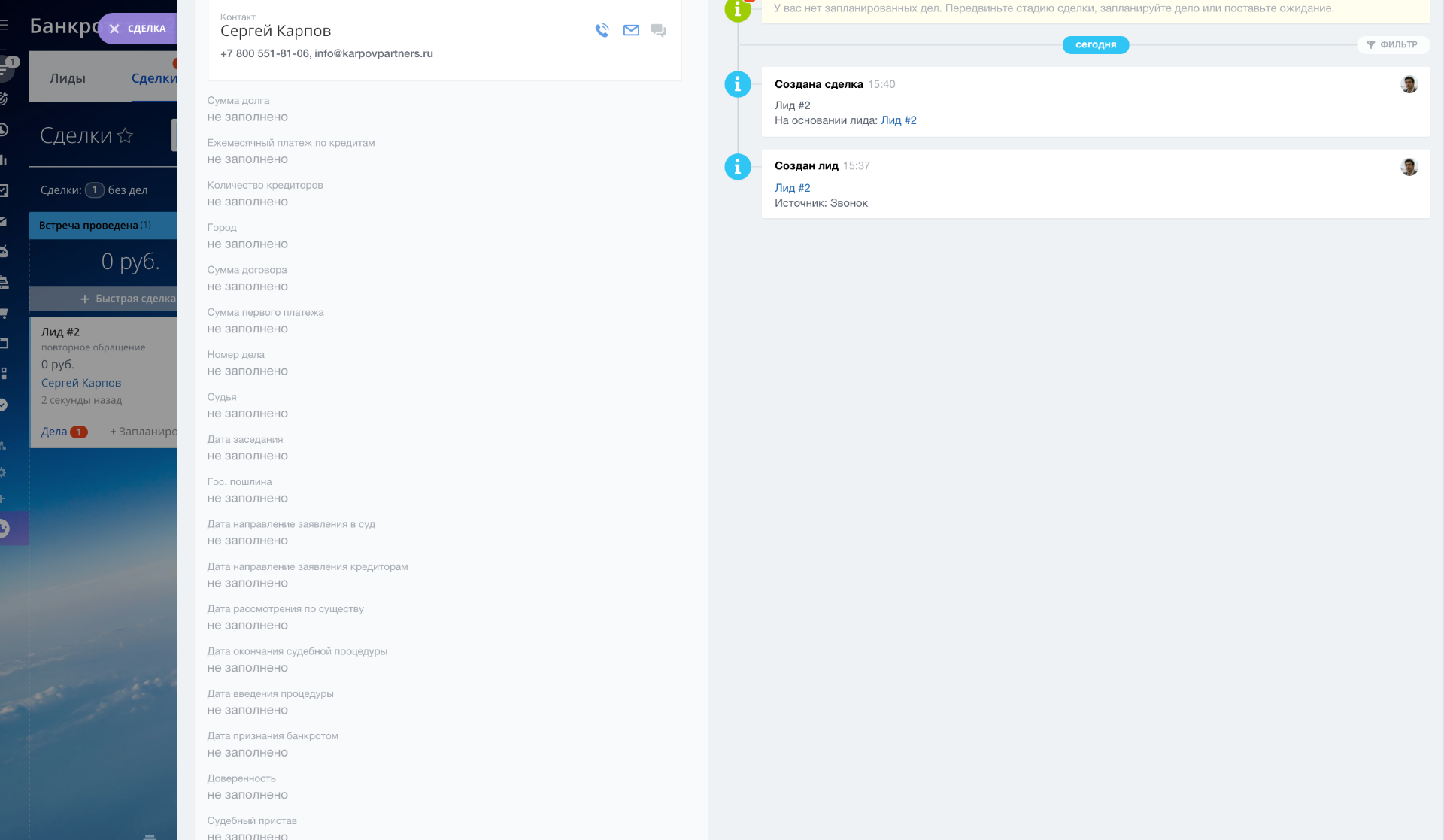Switch to the Лиды tab
1444x840 pixels.
tap(68, 78)
